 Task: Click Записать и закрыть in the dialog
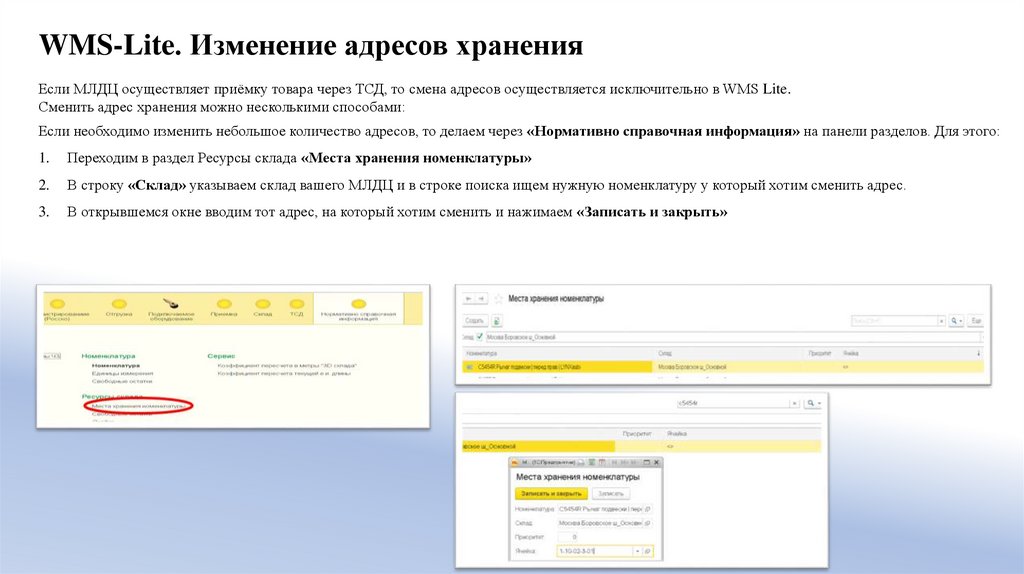[551, 494]
